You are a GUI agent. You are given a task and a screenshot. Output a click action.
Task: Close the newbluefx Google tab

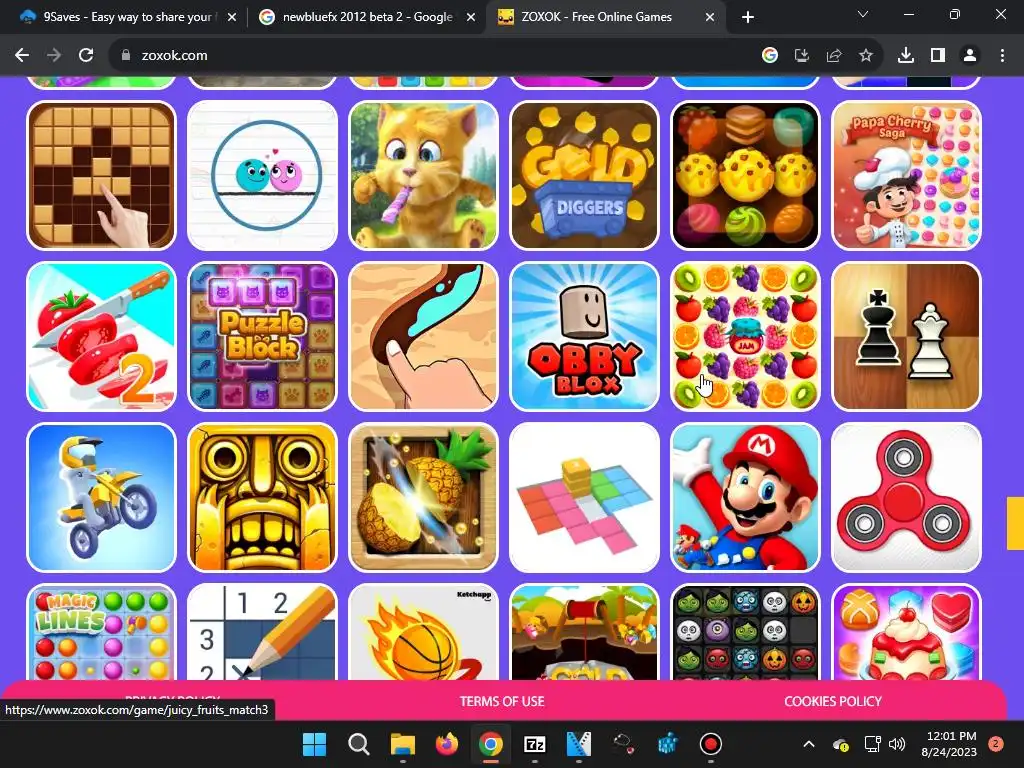(471, 17)
